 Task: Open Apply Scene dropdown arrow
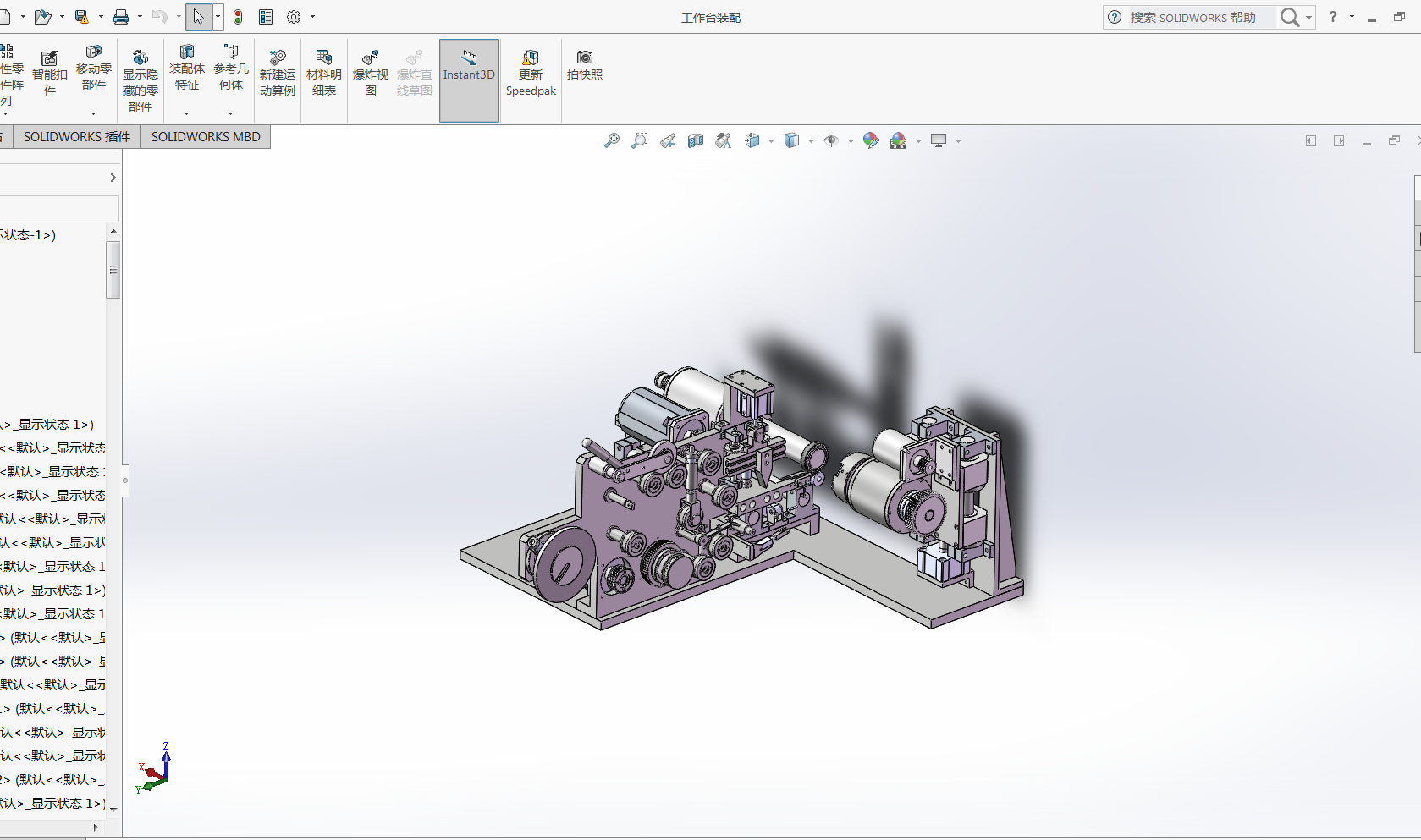coord(918,141)
